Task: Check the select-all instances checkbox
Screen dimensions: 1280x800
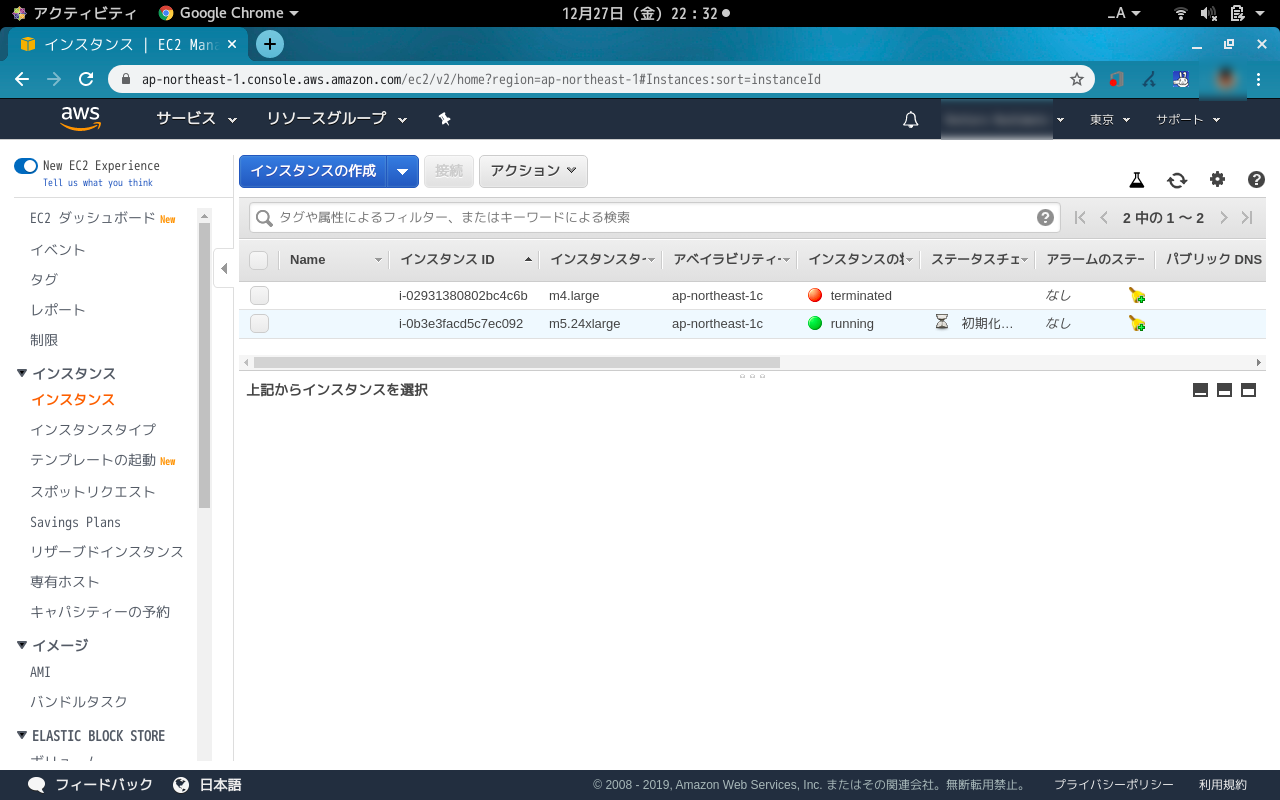Action: [259, 260]
